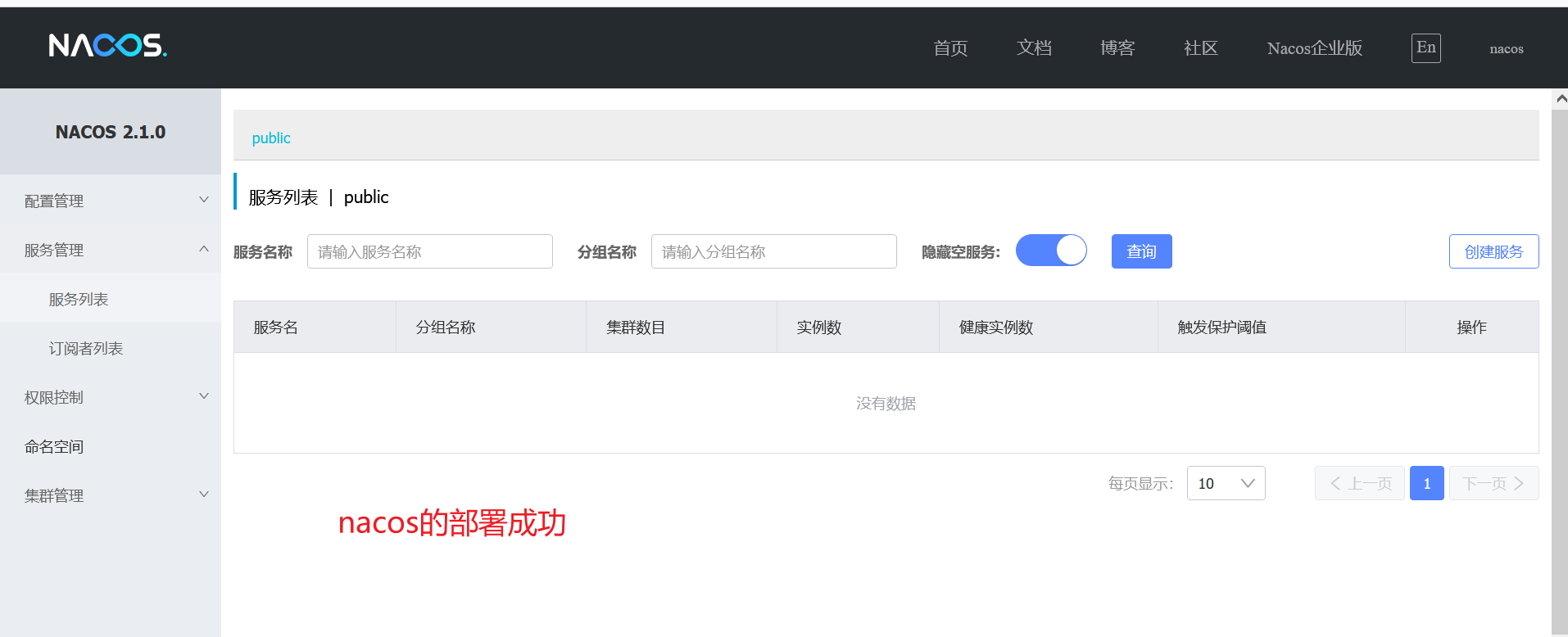The image size is (1568, 637).
Task: Go to 首页 in top navigation
Action: click(950, 48)
